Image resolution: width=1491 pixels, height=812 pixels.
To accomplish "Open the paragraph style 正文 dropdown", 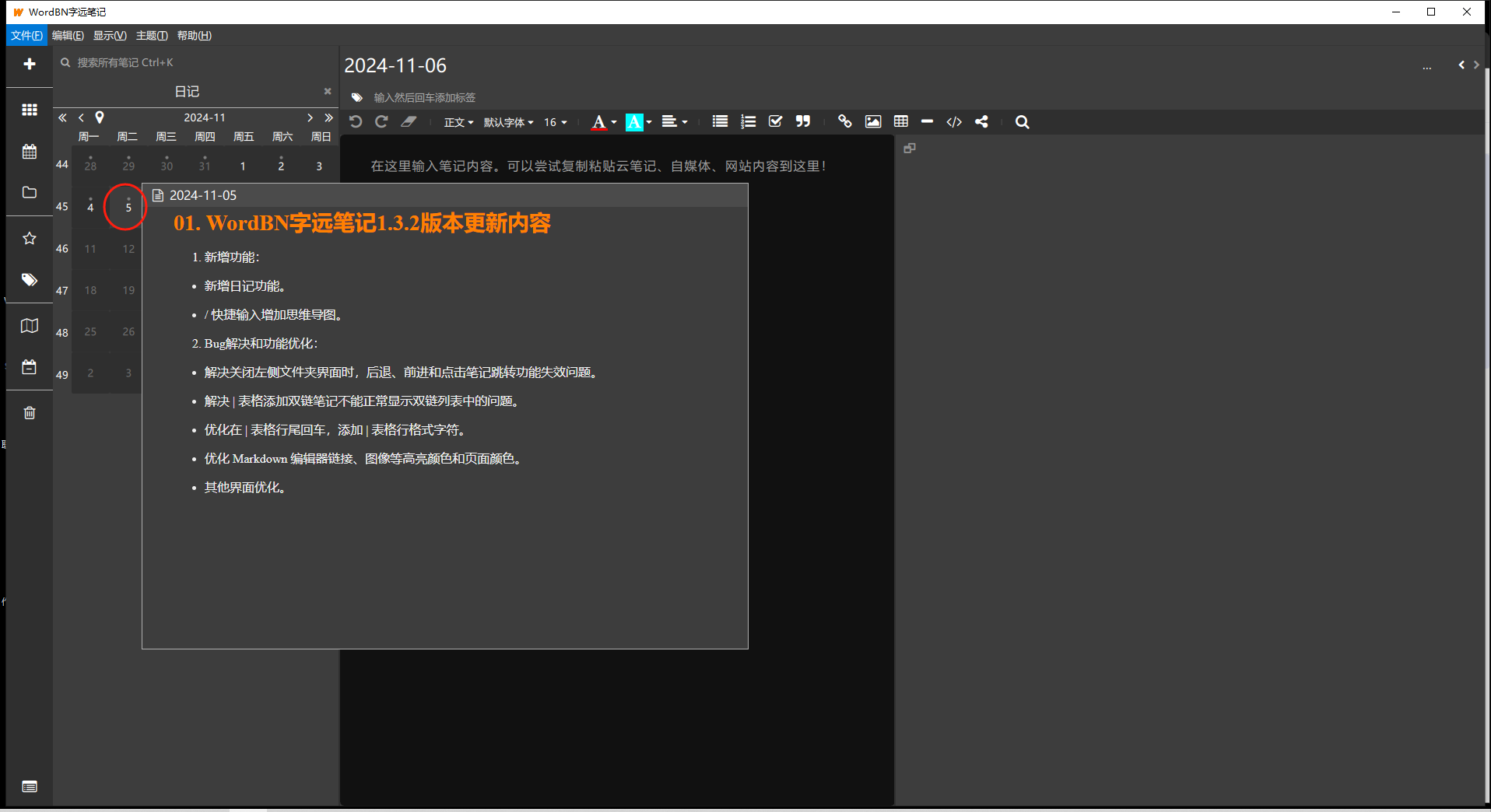I will pos(458,122).
